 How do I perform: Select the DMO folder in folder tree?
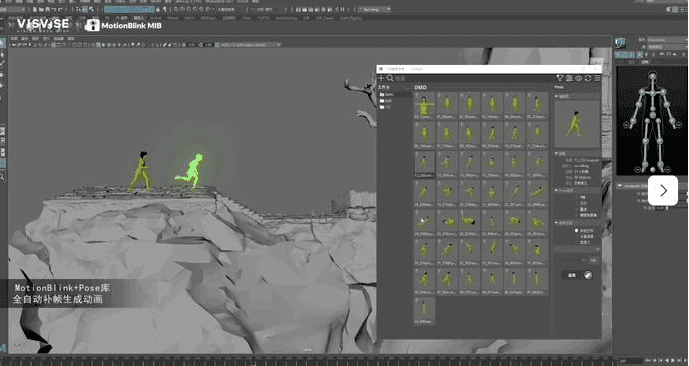[x=387, y=94]
